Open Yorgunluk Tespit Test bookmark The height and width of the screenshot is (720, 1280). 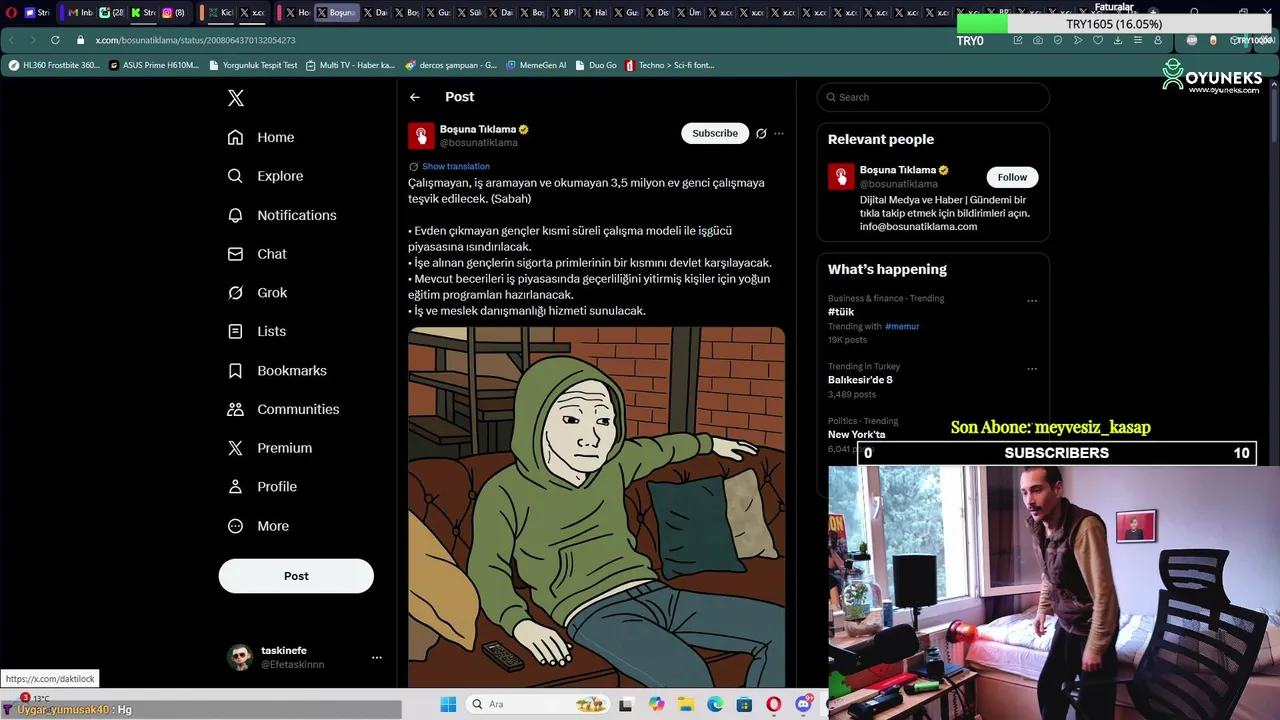click(x=253, y=65)
